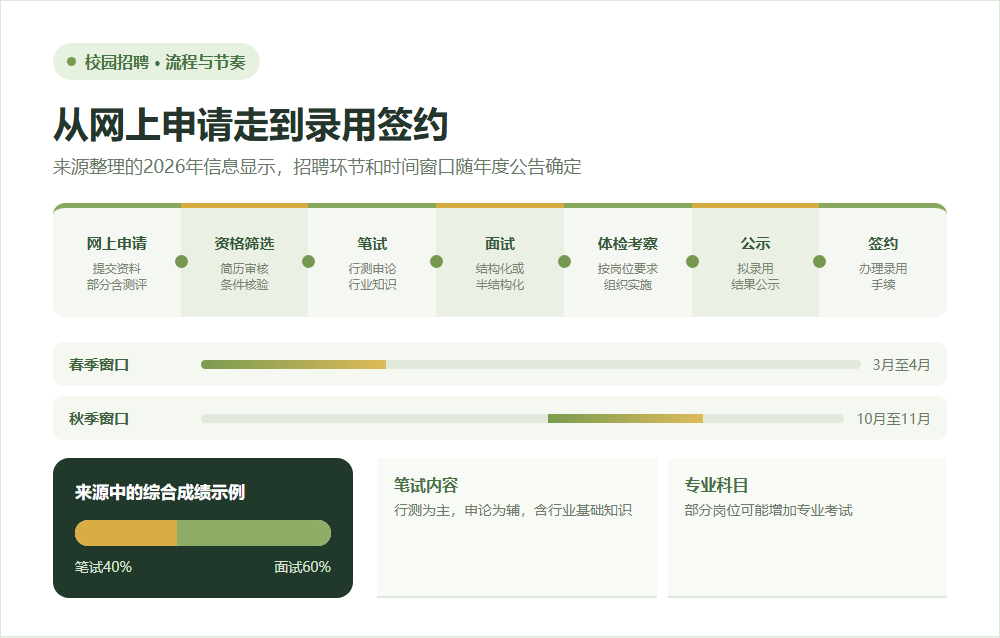This screenshot has height=638, width=1000.
Task: Click the yellow 笔试 portion of the score bar
Action: pos(126,533)
